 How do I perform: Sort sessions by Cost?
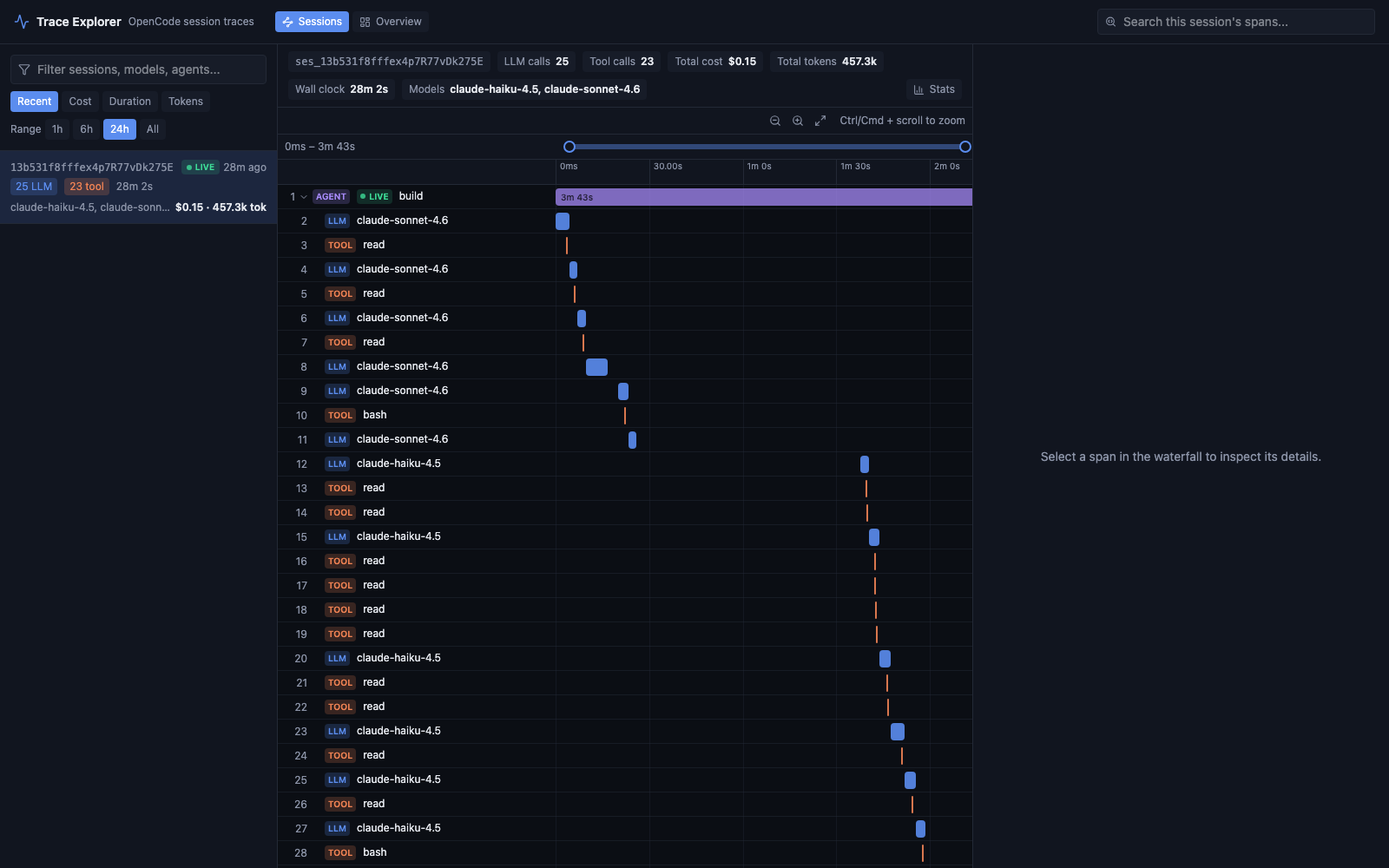tap(80, 102)
